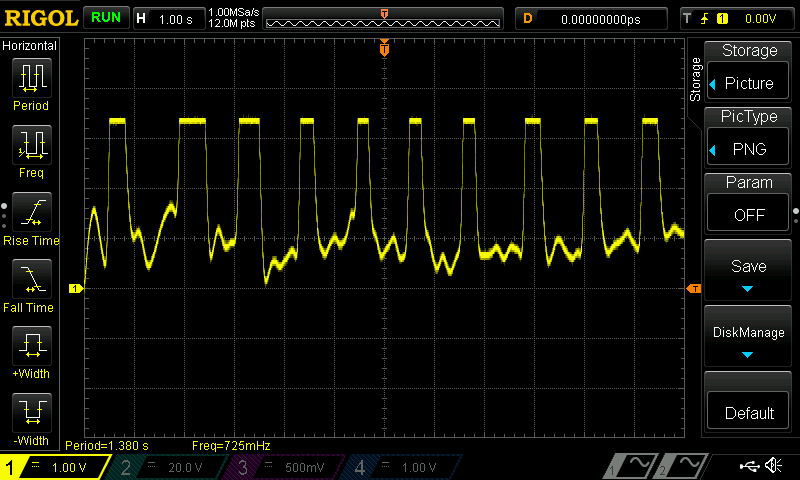Toggle channel 3 at 500mV

[283, 467]
